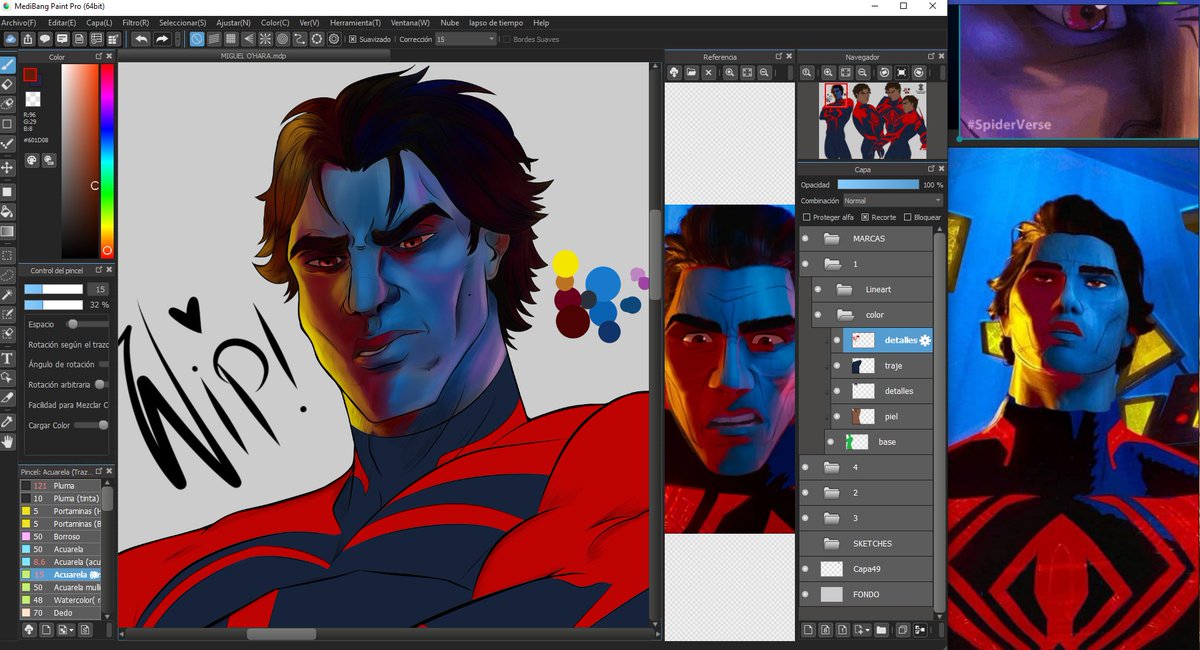The height and width of the screenshot is (650, 1200).
Task: Click the Undo arrow in toolbar
Action: pos(141,39)
